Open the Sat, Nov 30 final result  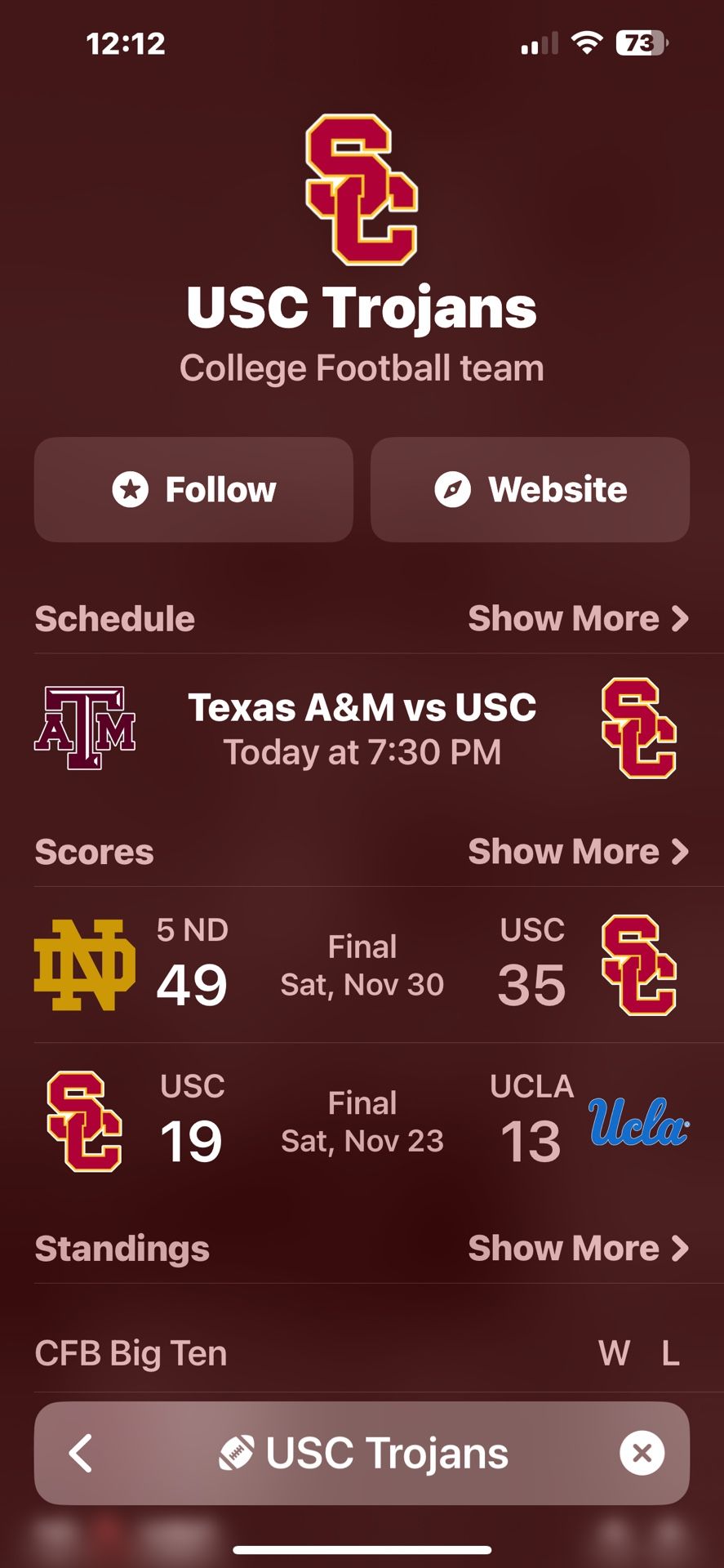click(x=362, y=965)
